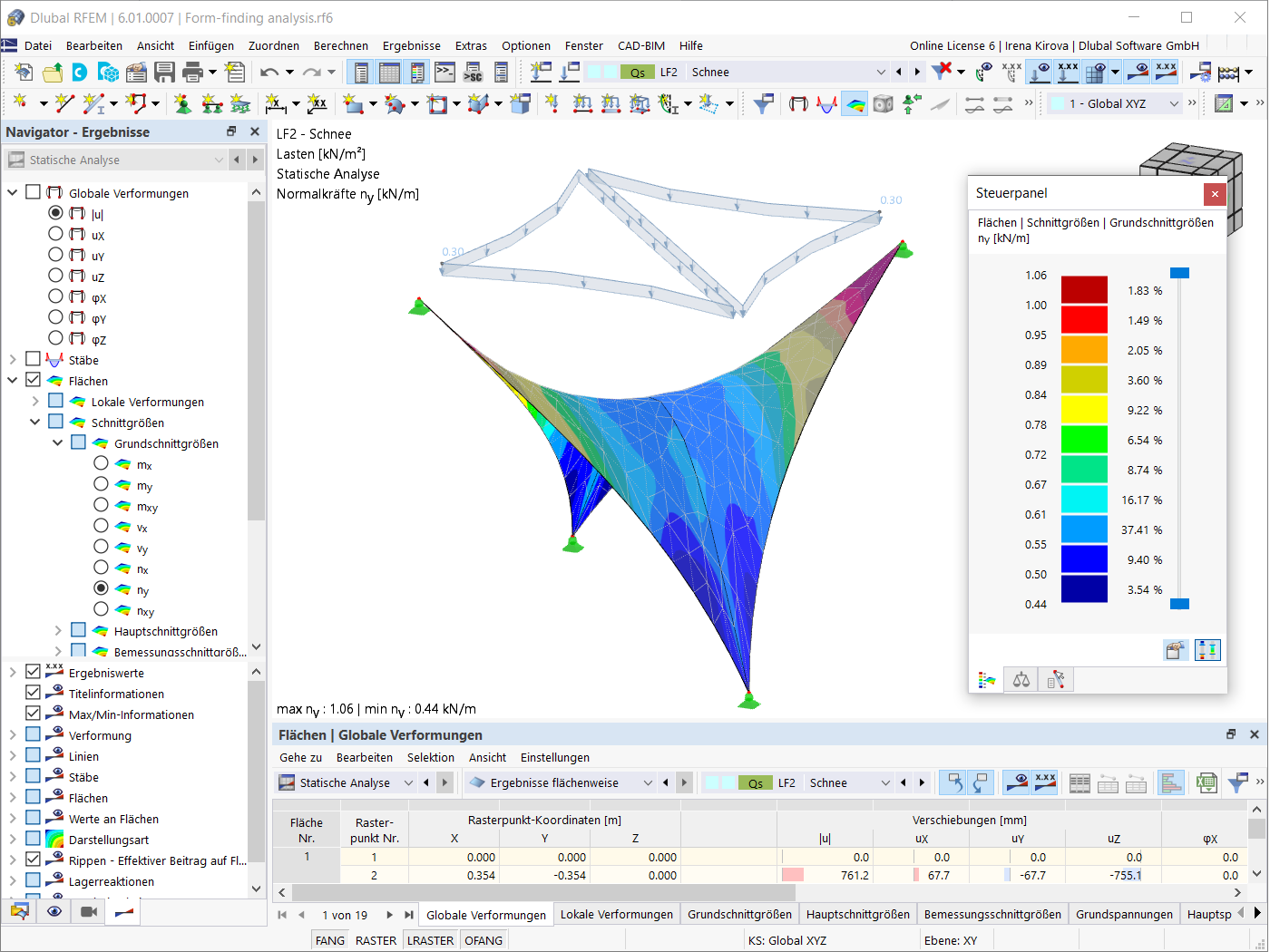1270x952 pixels.
Task: Enable the Globale Verformungen checkbox
Action: pyautogui.click(x=34, y=192)
